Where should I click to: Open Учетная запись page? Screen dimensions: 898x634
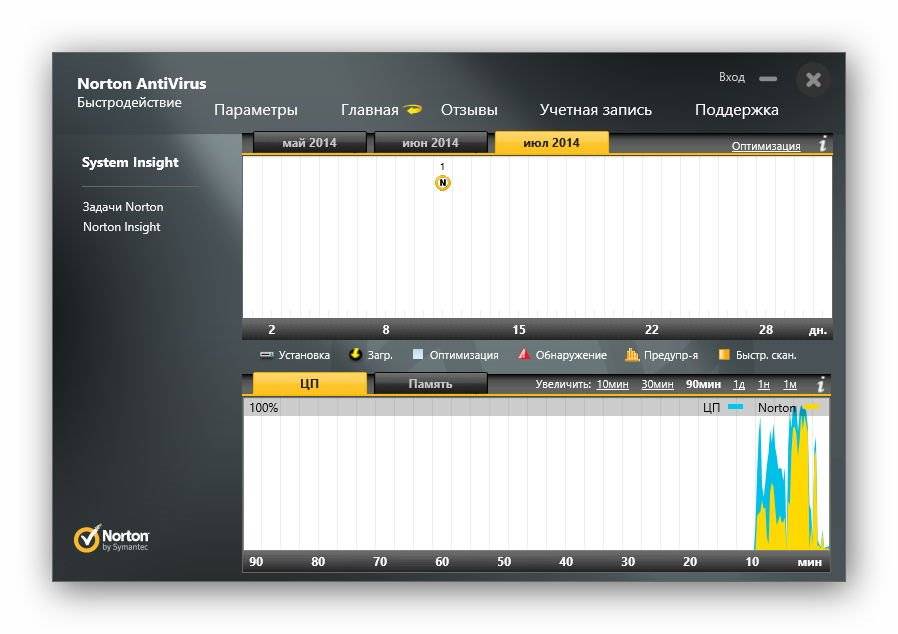596,110
